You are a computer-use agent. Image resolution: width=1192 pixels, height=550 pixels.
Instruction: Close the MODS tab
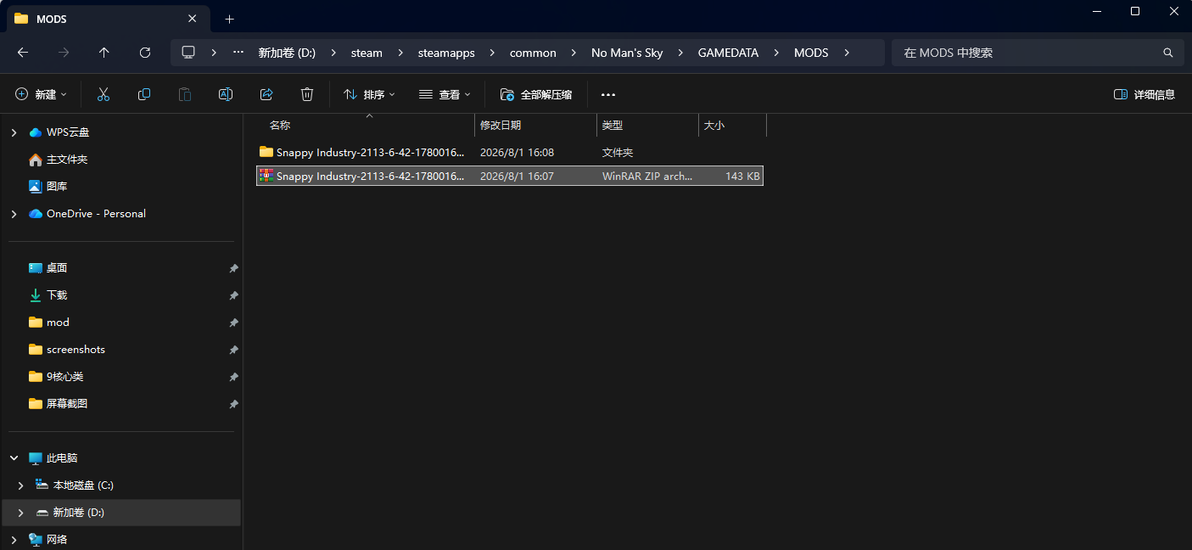(x=193, y=18)
